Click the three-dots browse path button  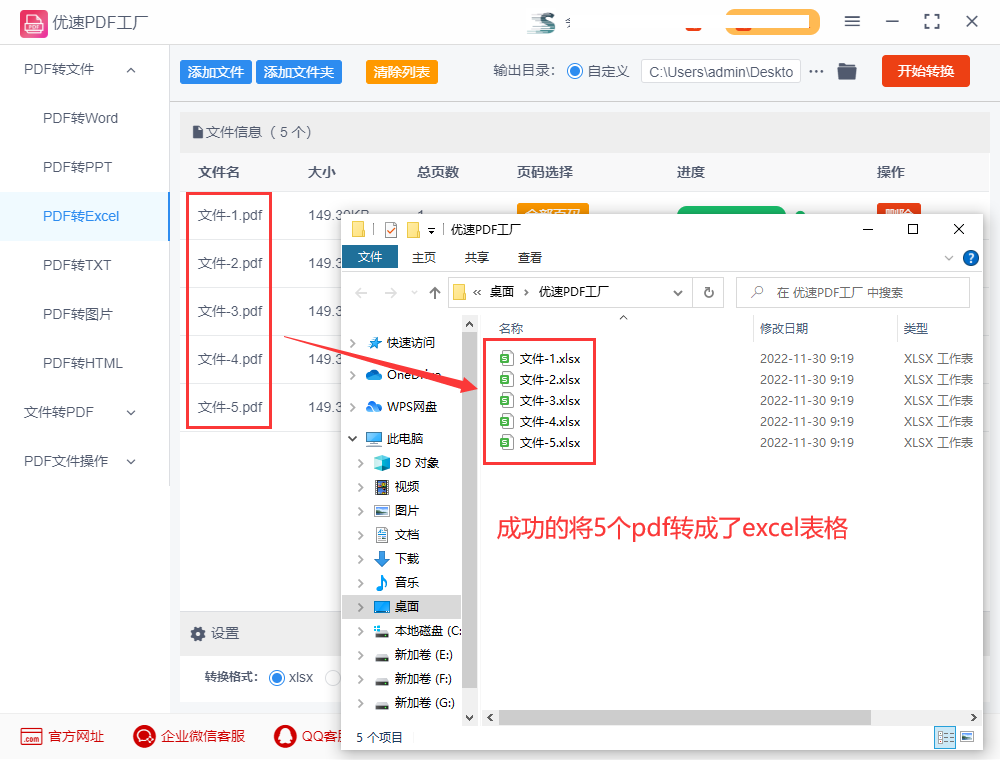click(x=816, y=71)
